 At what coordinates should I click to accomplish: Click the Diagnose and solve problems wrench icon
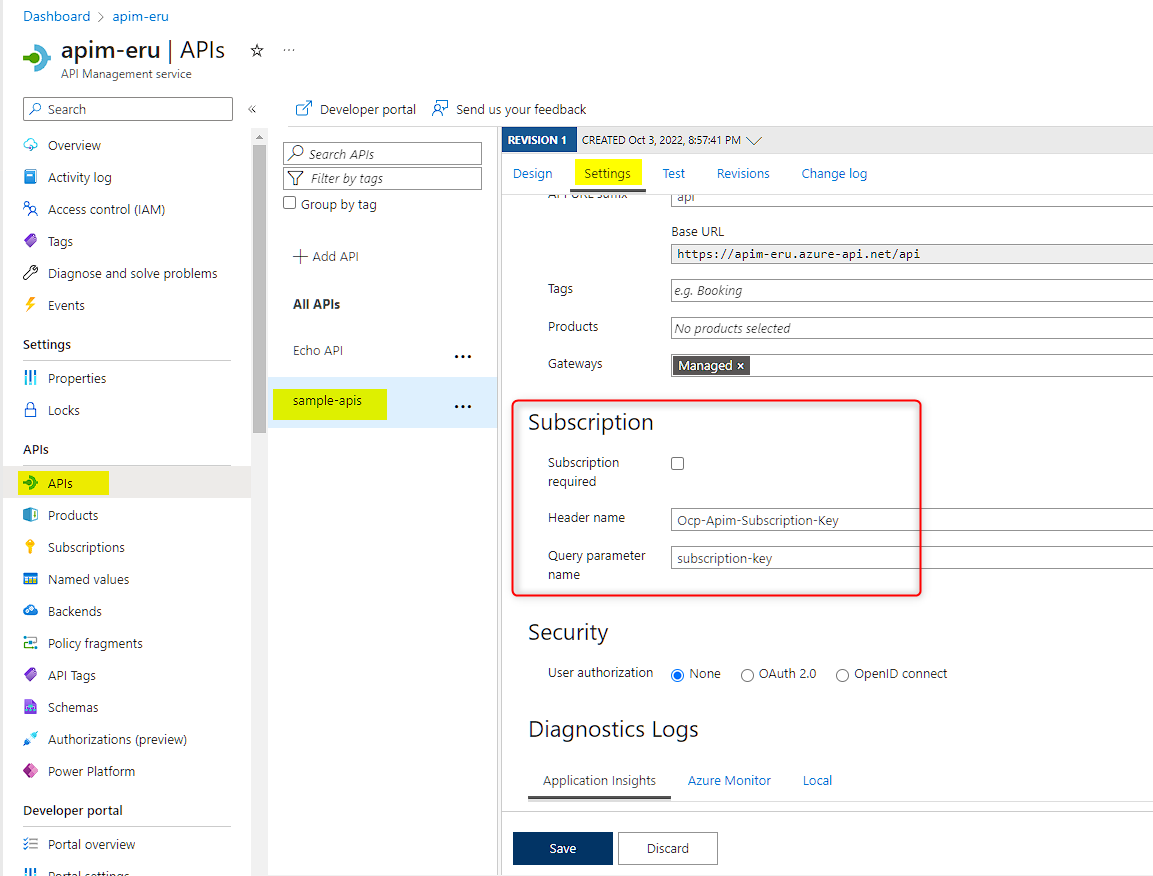(30, 273)
